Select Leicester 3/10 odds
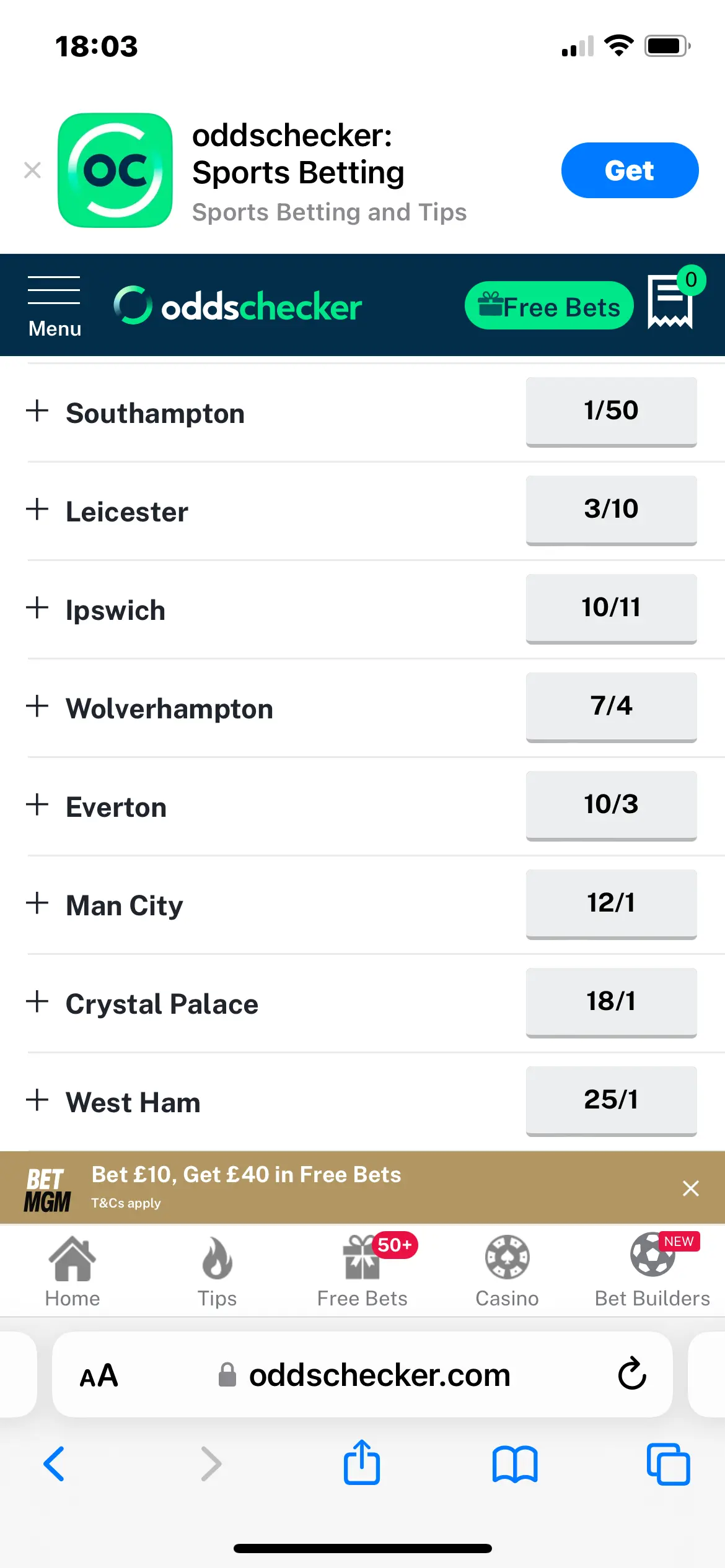 coord(611,509)
